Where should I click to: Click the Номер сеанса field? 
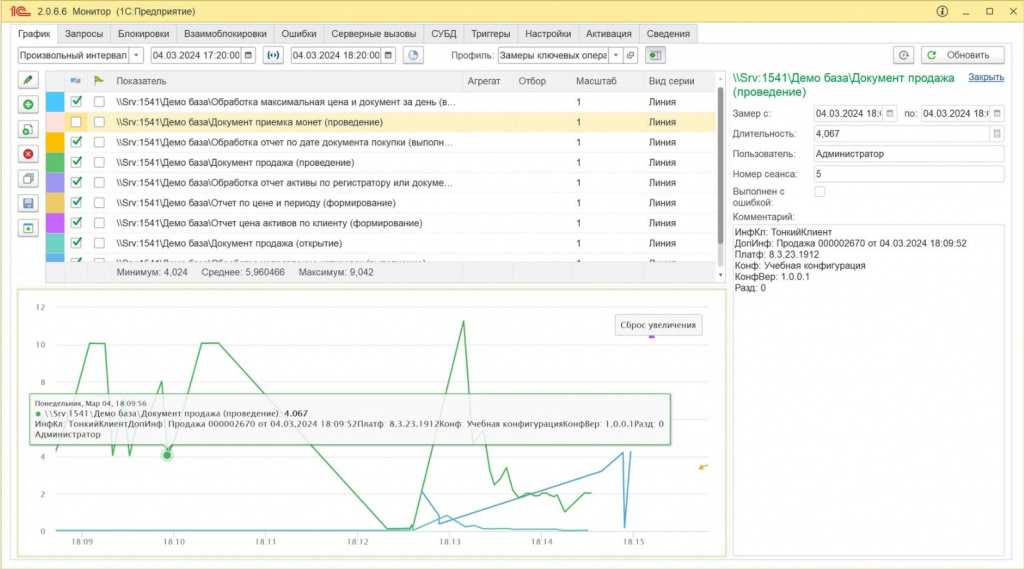pyautogui.click(x=908, y=174)
